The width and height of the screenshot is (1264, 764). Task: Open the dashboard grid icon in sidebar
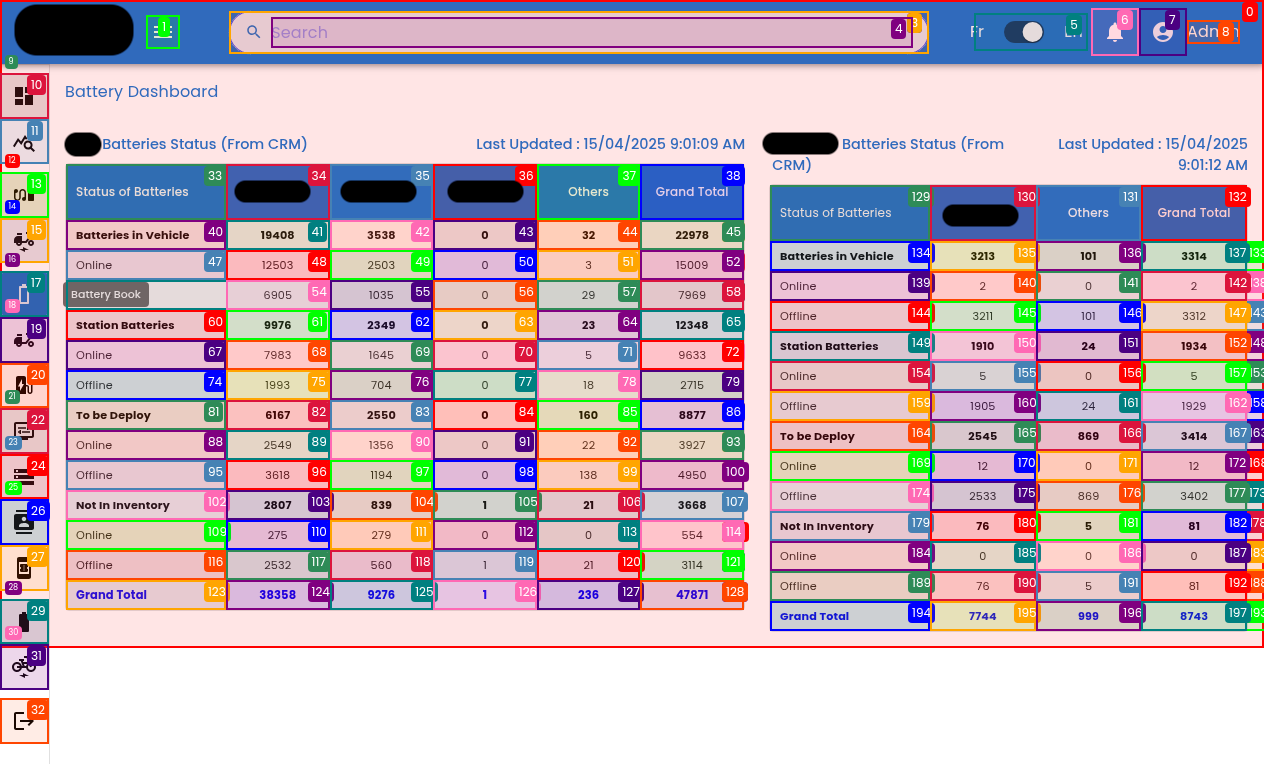[24, 96]
